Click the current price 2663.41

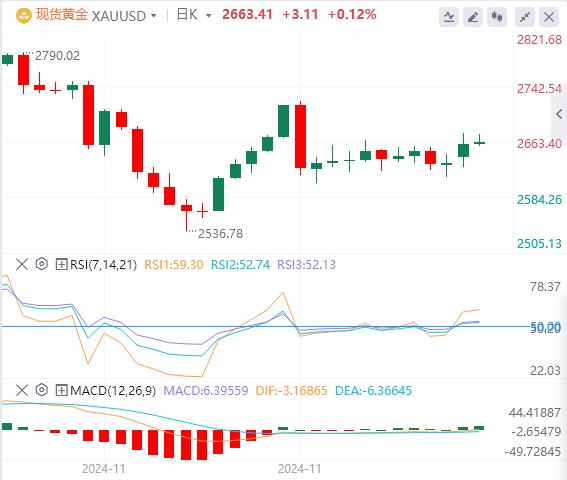click(x=247, y=14)
